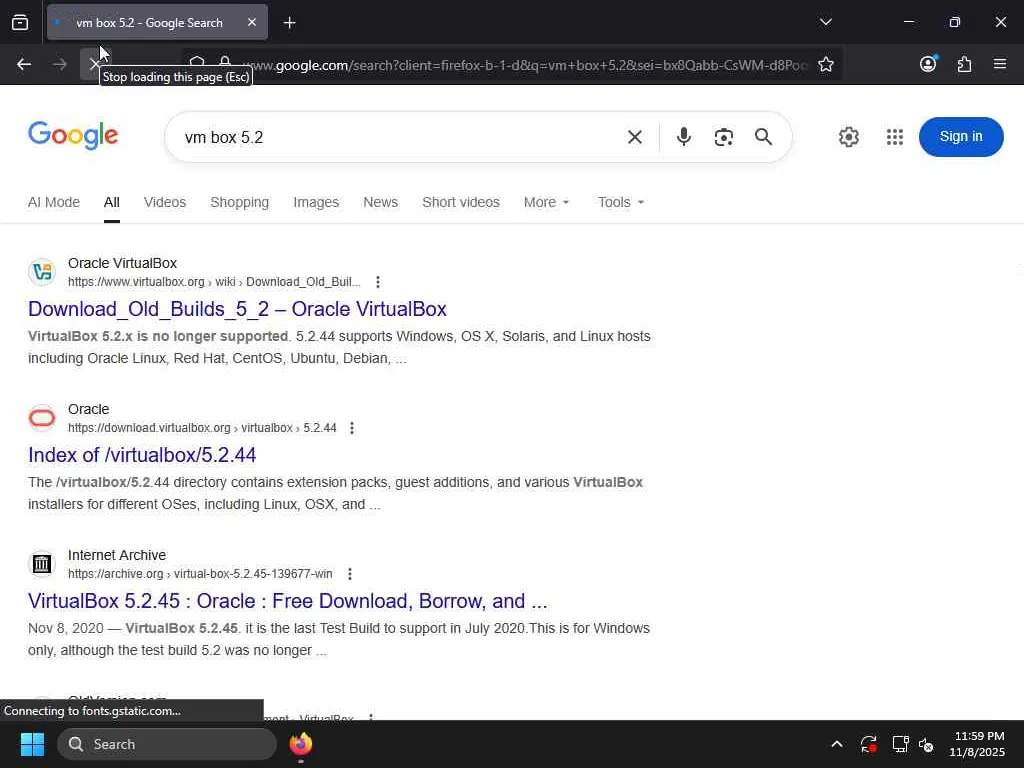Open options menu for archive.org result

coord(350,574)
